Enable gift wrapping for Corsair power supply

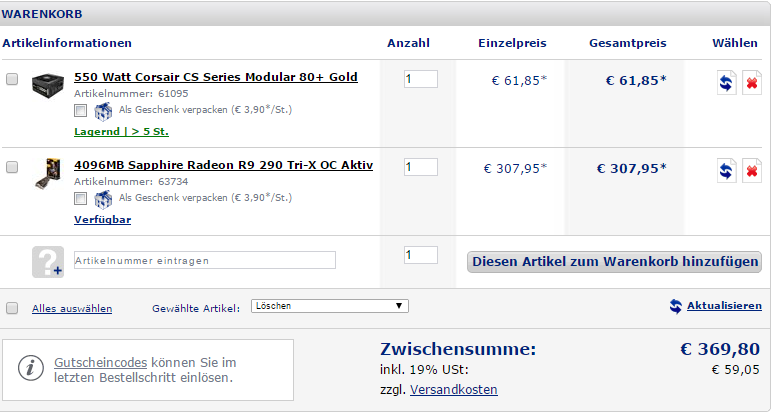80,110
